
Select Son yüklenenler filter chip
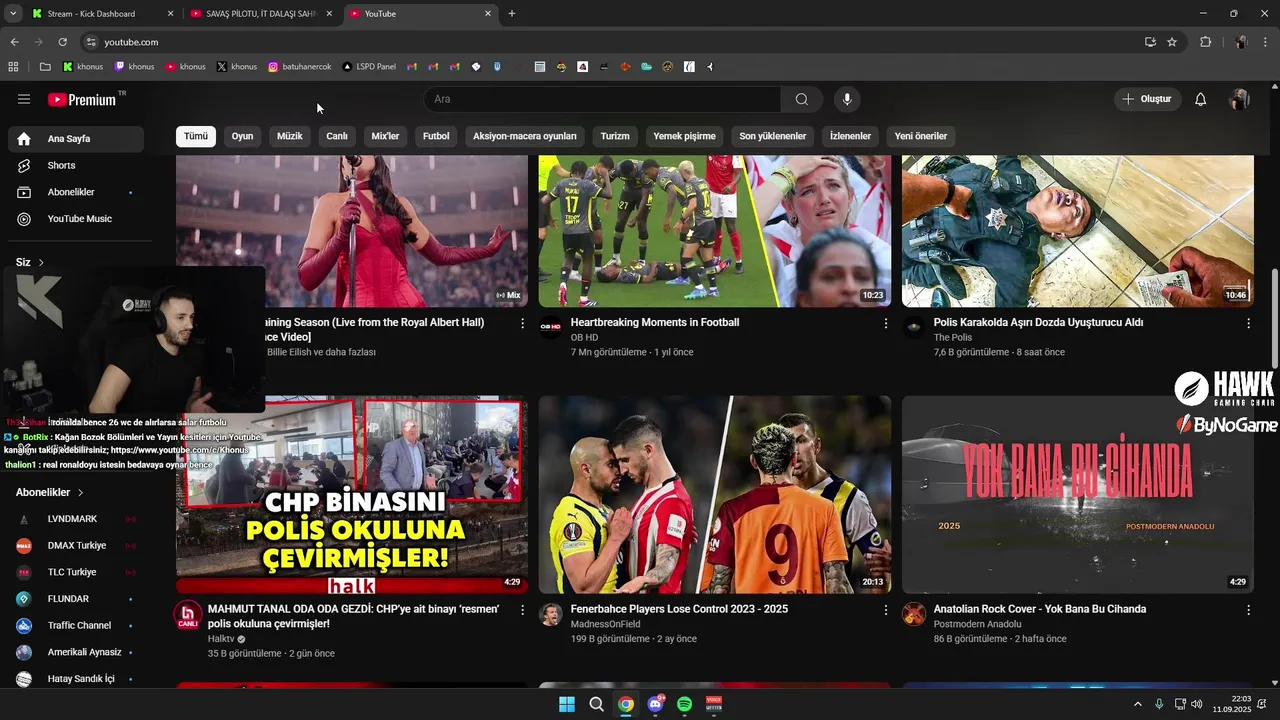click(x=773, y=136)
